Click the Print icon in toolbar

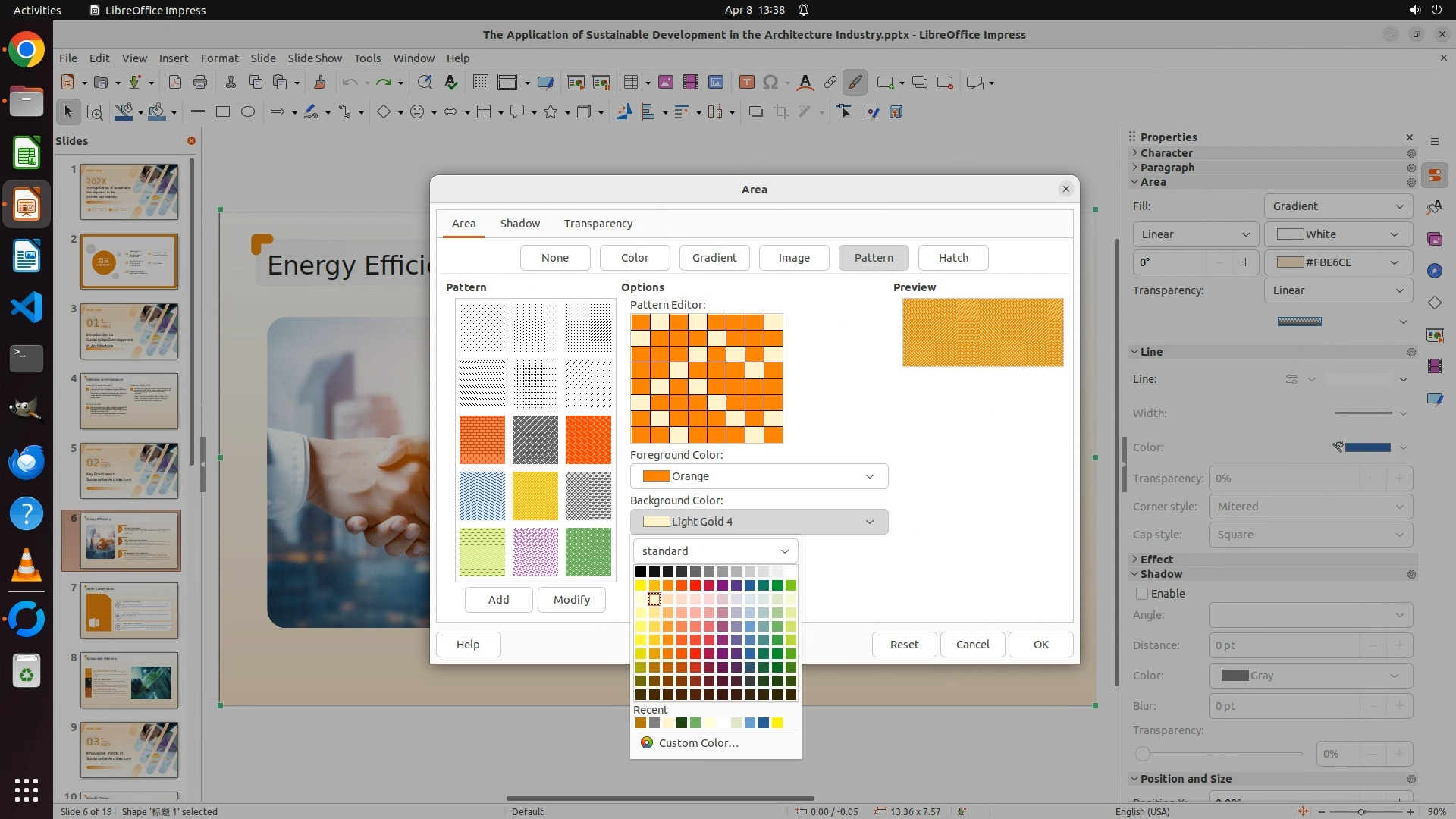(x=200, y=83)
